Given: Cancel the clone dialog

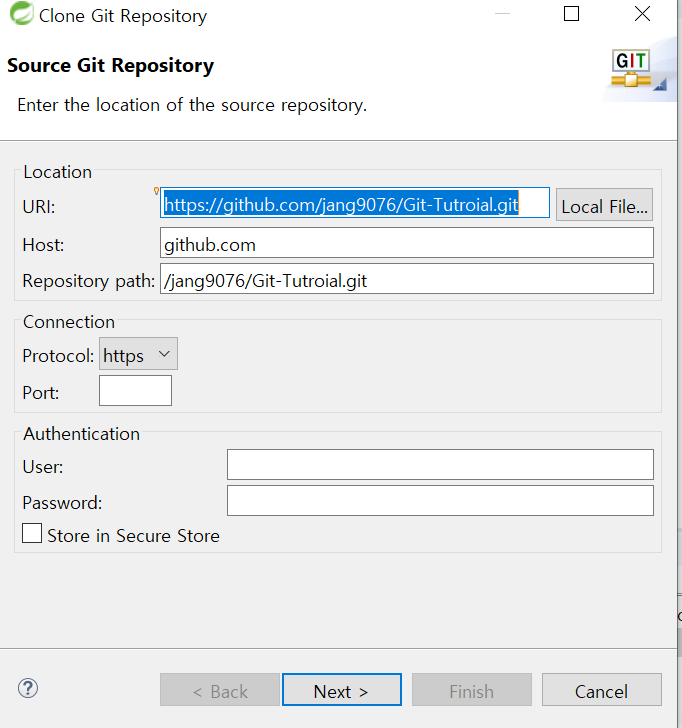Looking at the screenshot, I should click(602, 689).
